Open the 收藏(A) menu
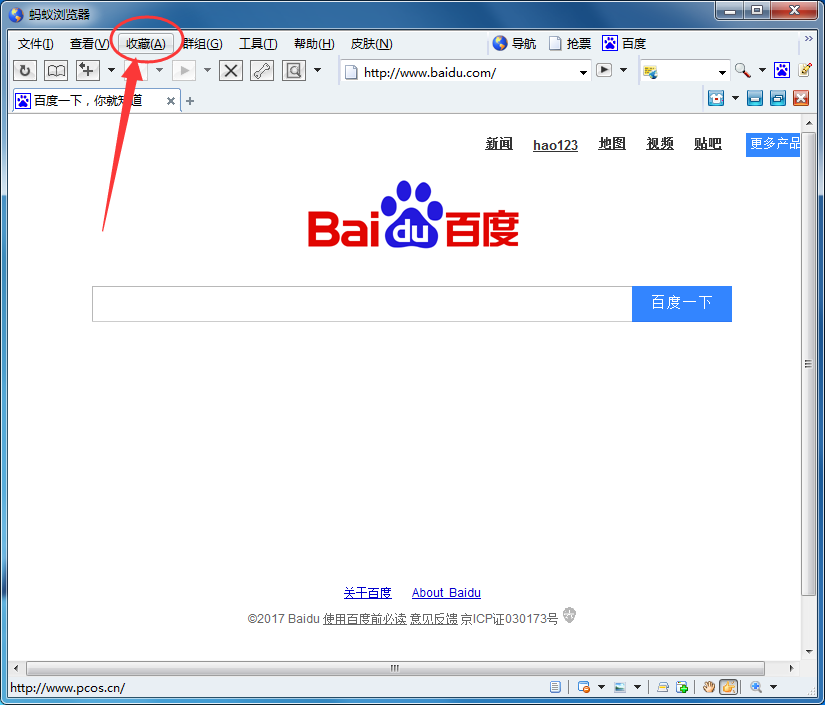Screen dimensions: 825x705 (146, 44)
